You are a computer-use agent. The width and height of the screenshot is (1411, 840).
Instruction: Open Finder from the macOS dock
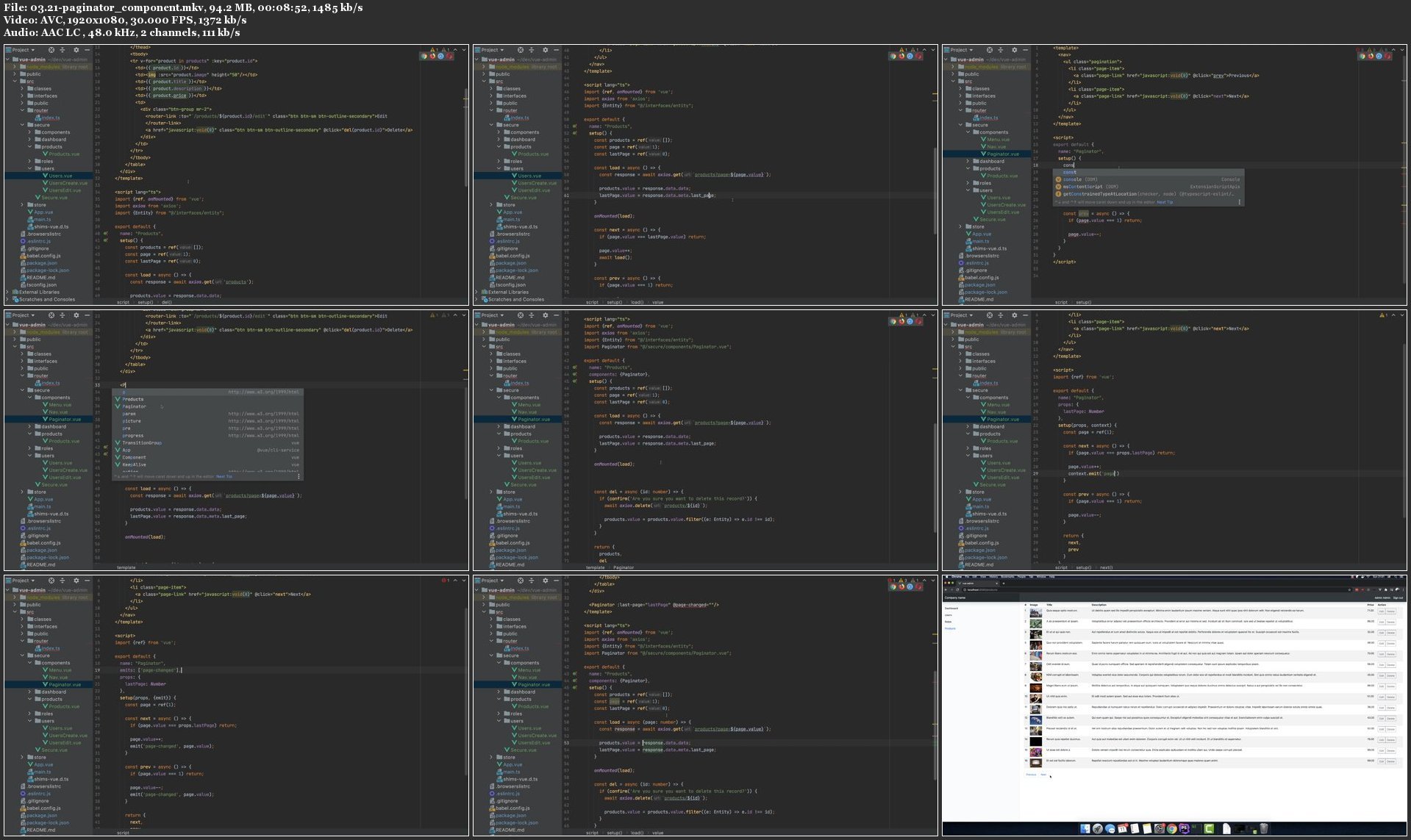[x=1085, y=828]
